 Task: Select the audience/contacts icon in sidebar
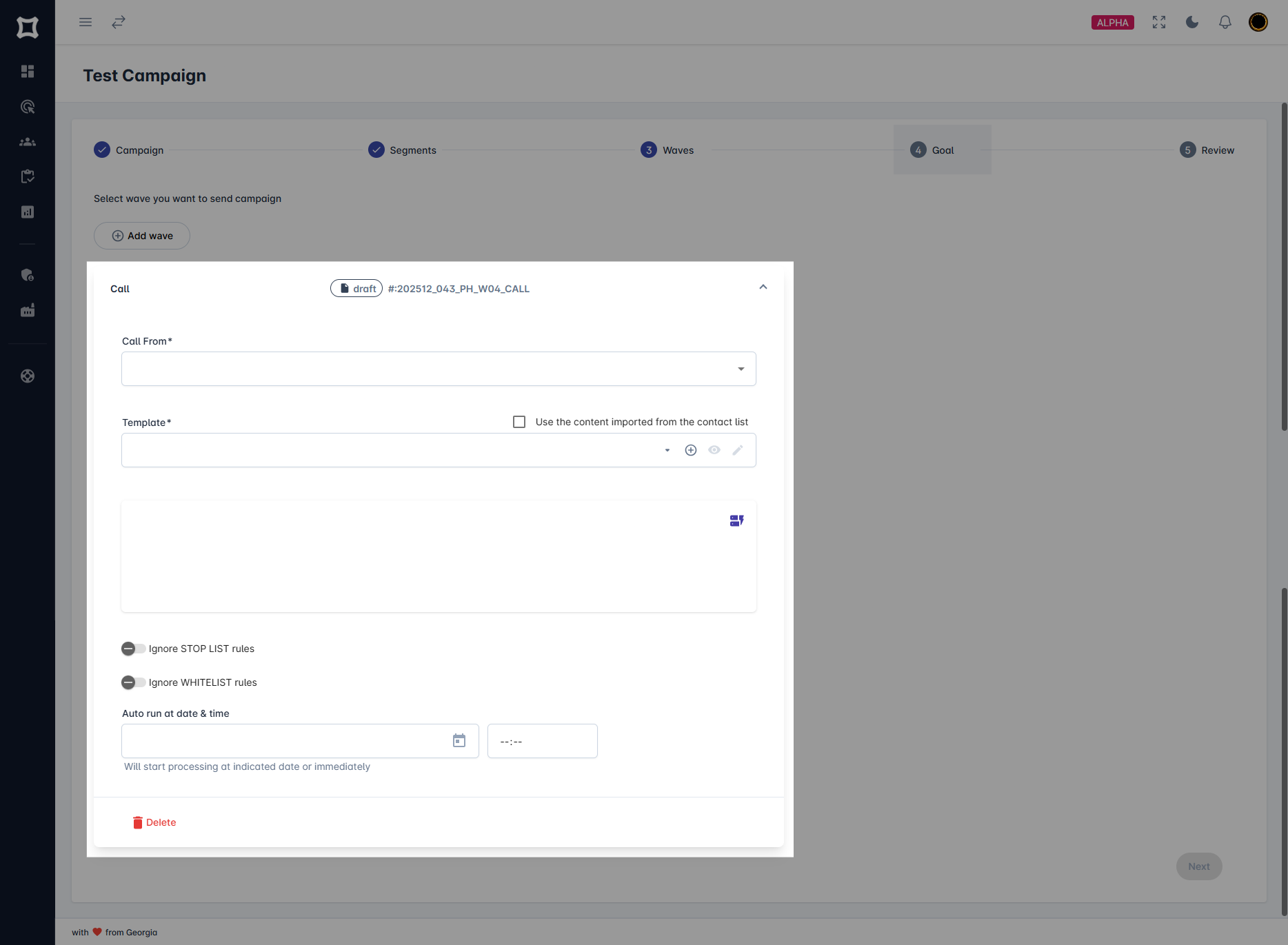click(28, 142)
